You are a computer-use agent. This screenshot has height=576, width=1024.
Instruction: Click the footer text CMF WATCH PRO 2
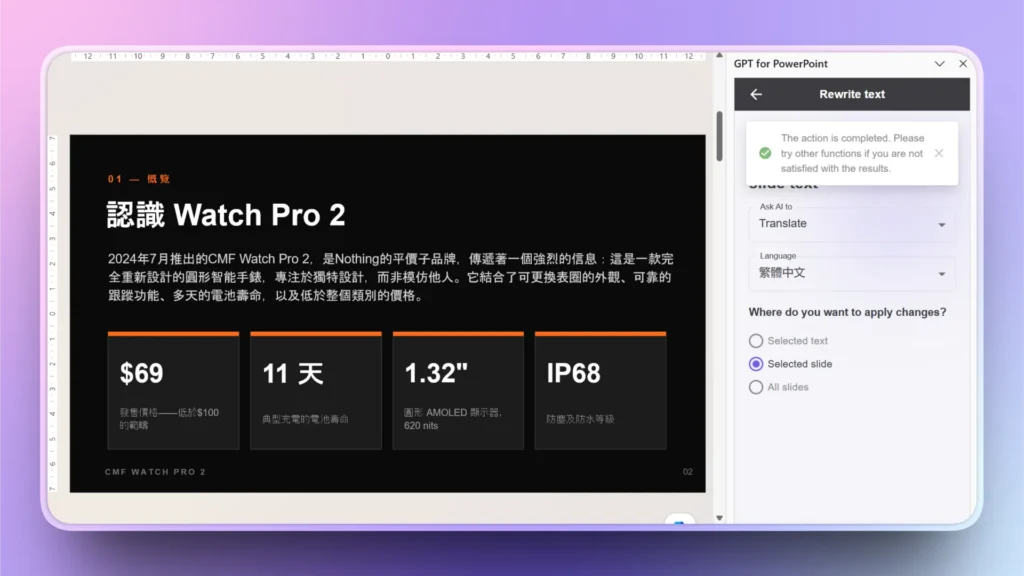[155, 472]
